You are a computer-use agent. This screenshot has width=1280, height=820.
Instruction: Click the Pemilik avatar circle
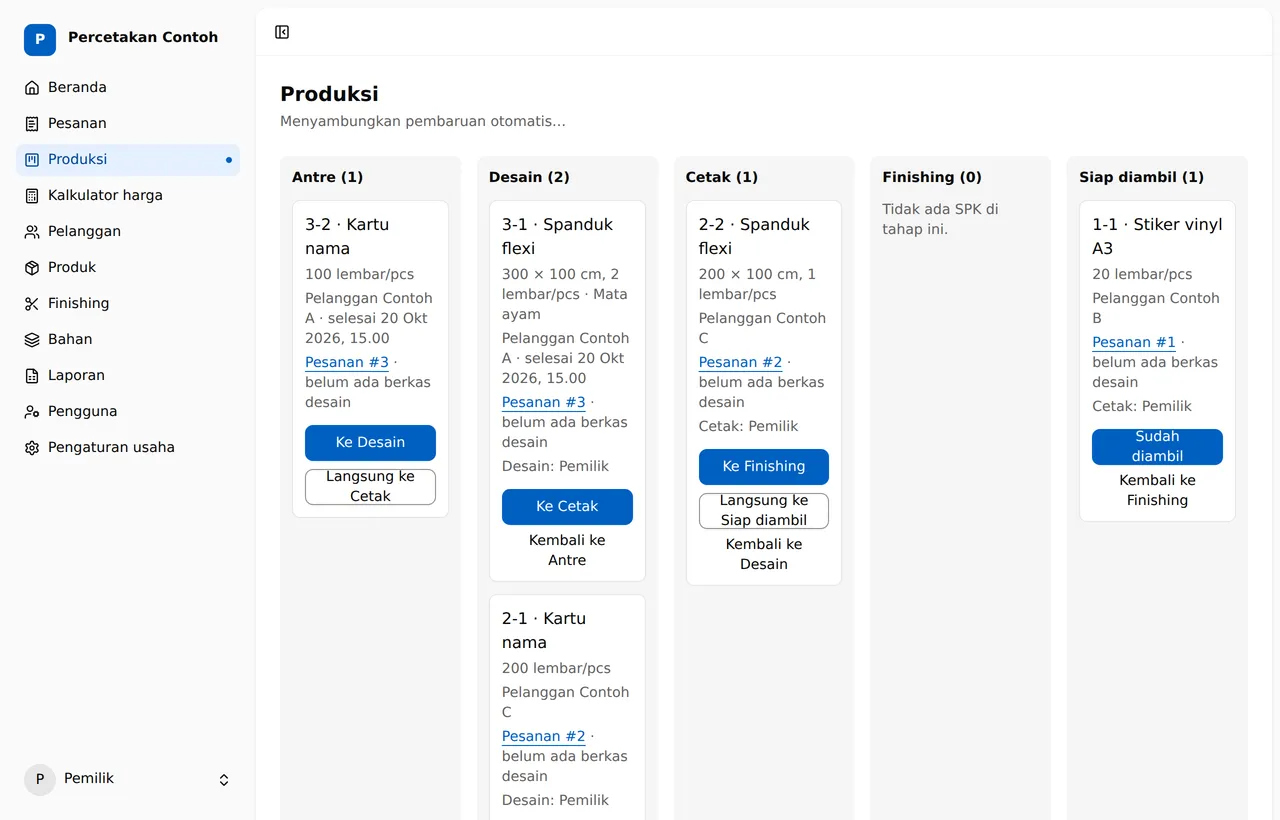[40, 780]
